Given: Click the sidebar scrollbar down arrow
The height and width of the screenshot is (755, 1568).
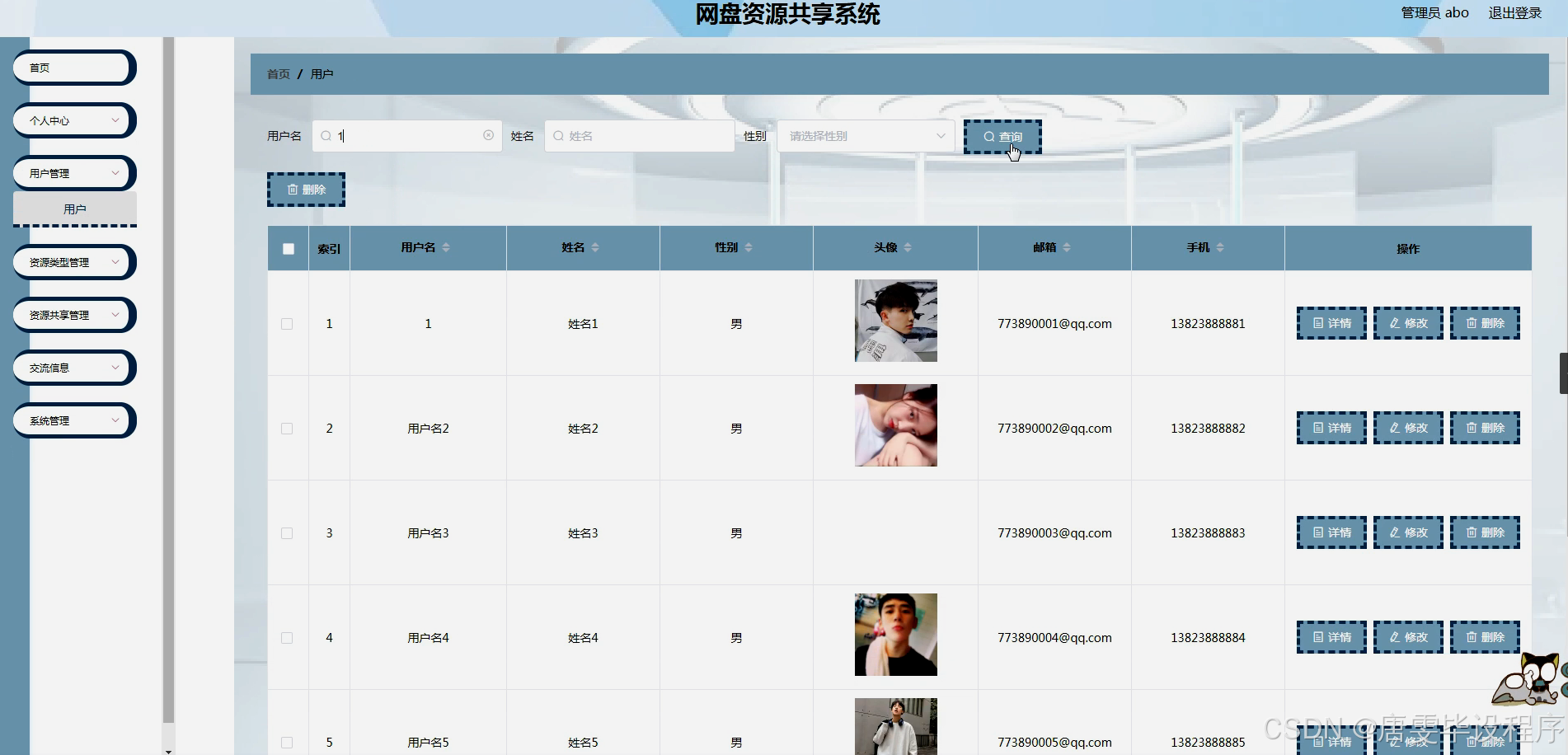Looking at the screenshot, I should click(x=168, y=750).
